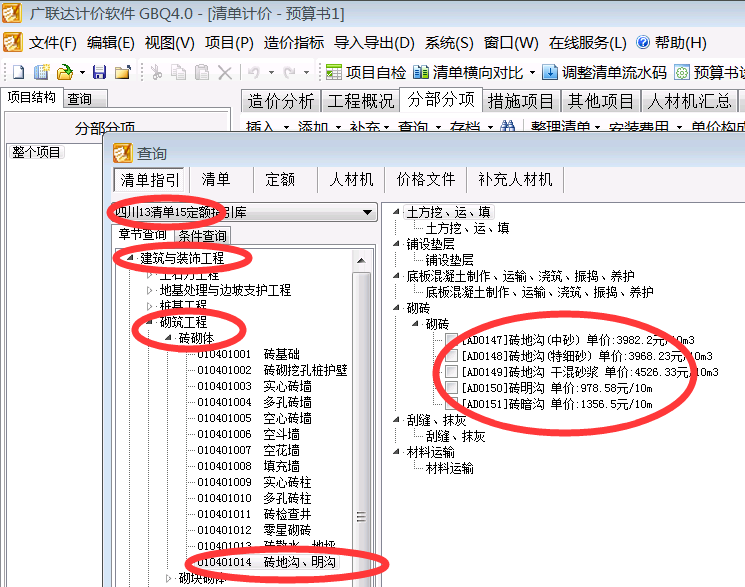Click the undo arrow icon
745x587 pixels.
[x=254, y=72]
